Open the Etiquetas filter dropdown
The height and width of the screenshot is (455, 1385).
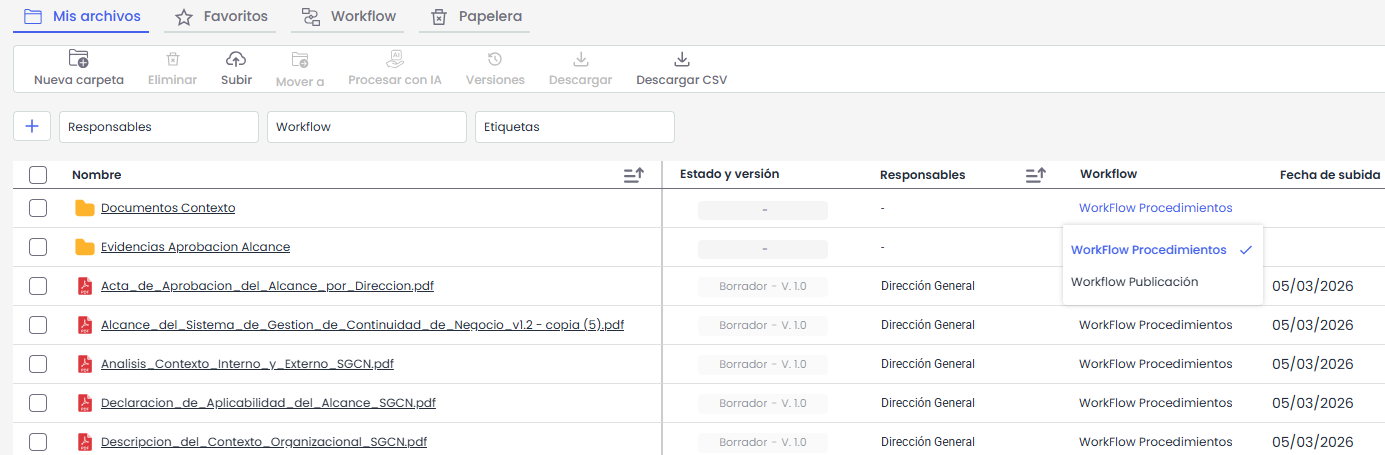[574, 127]
